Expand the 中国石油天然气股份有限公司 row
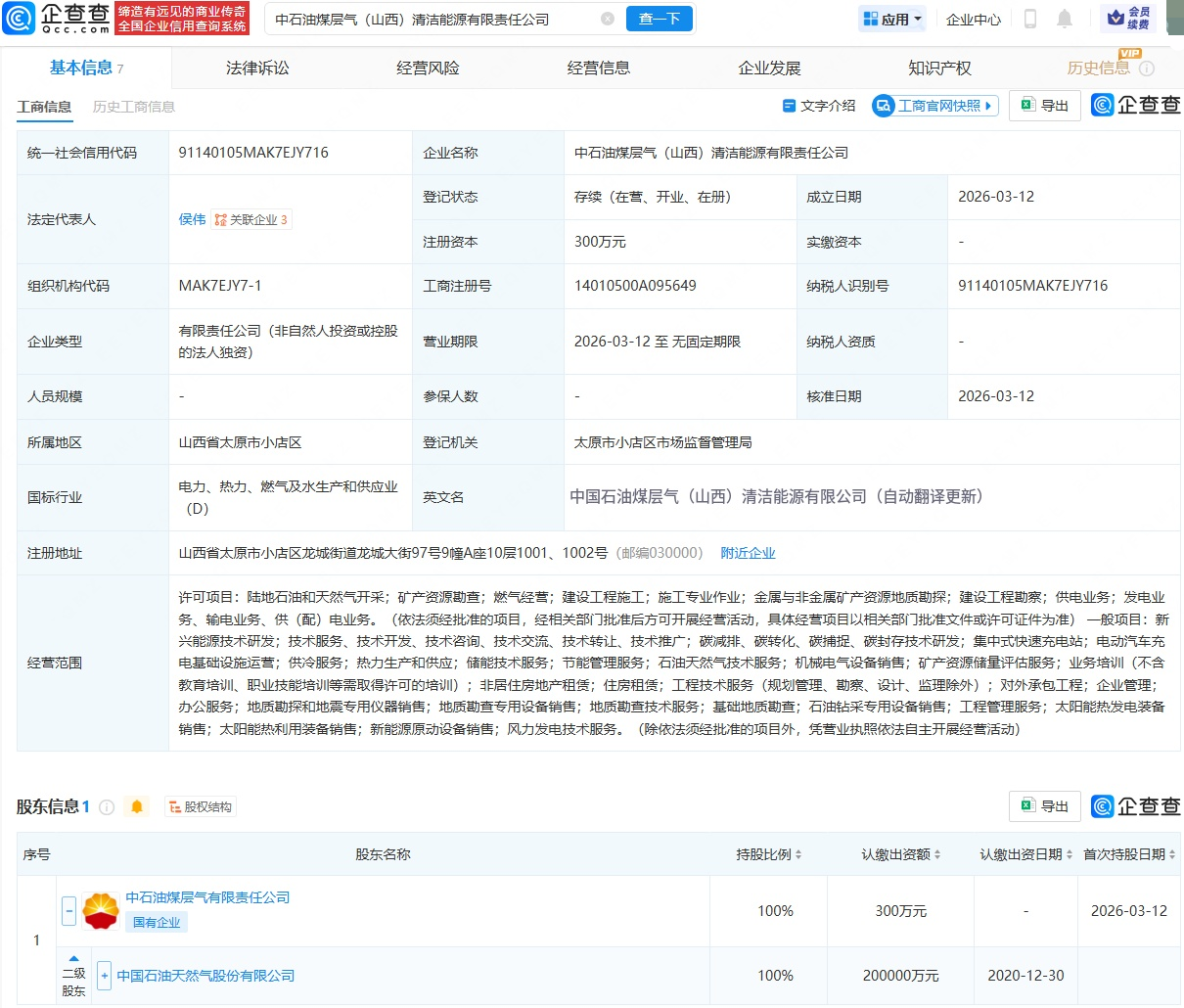1184x1008 pixels. (105, 976)
